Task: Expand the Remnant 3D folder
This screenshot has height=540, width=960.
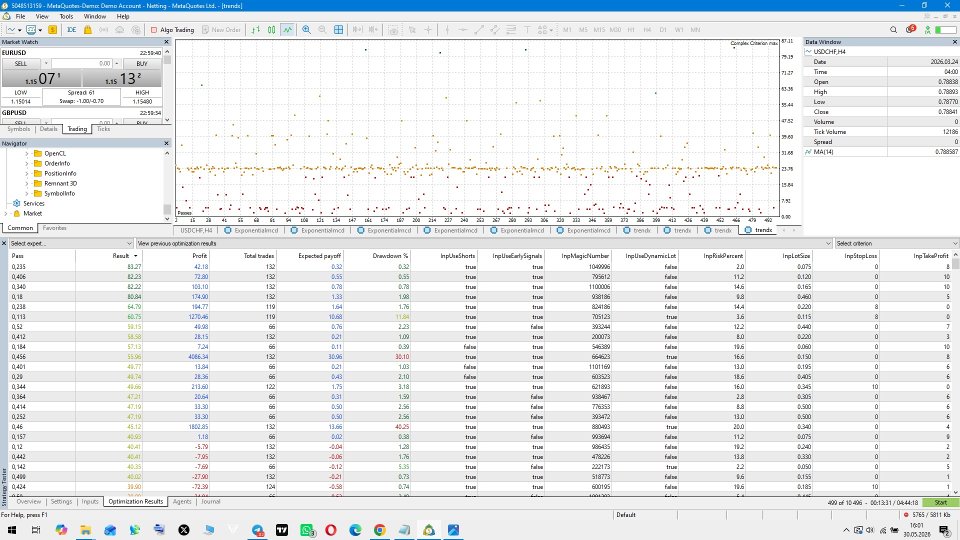Action: [x=27, y=183]
